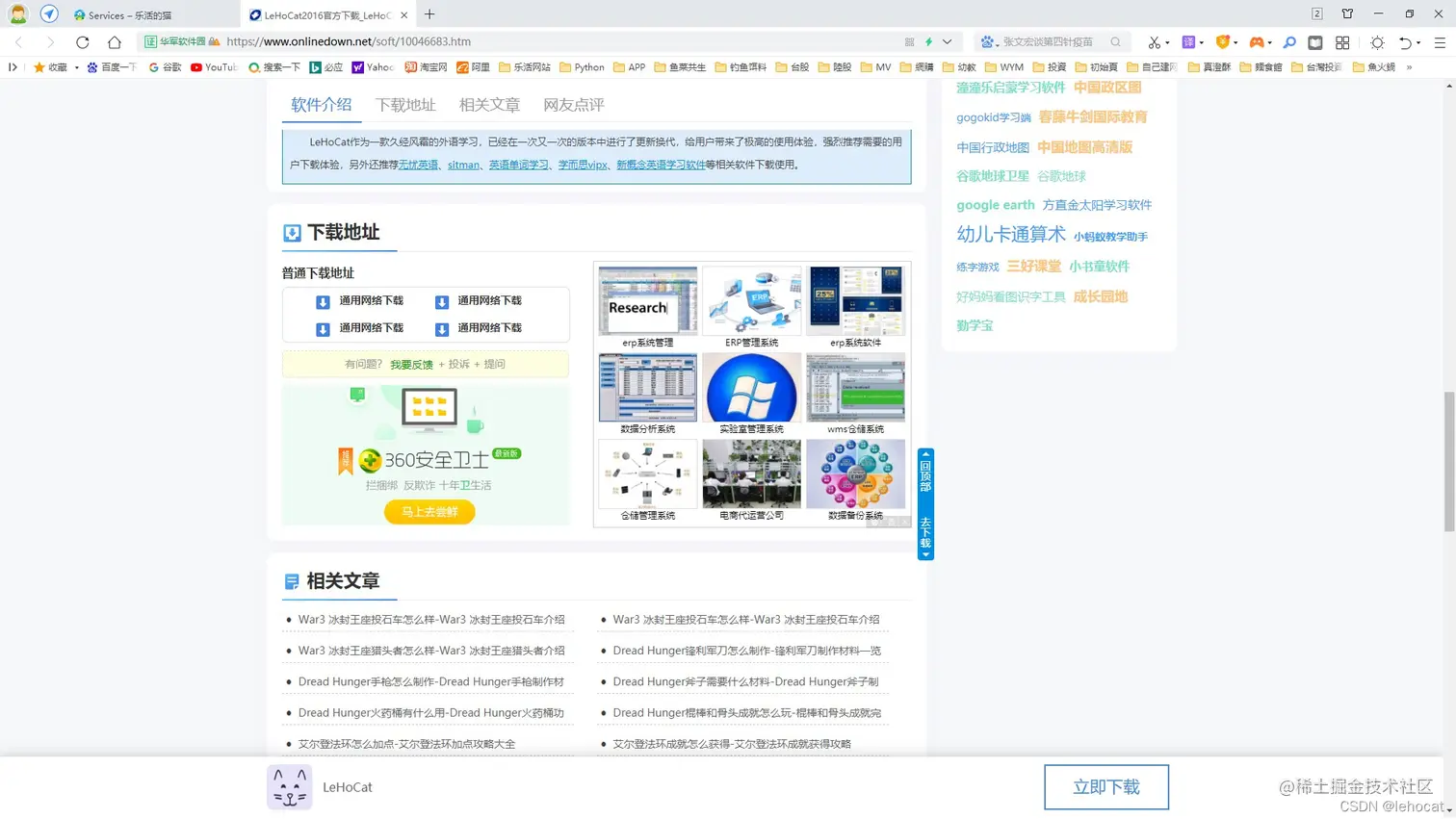Viewport: 1456px width, 819px height.
Task: Click the night mode brightness icon
Action: (1379, 41)
